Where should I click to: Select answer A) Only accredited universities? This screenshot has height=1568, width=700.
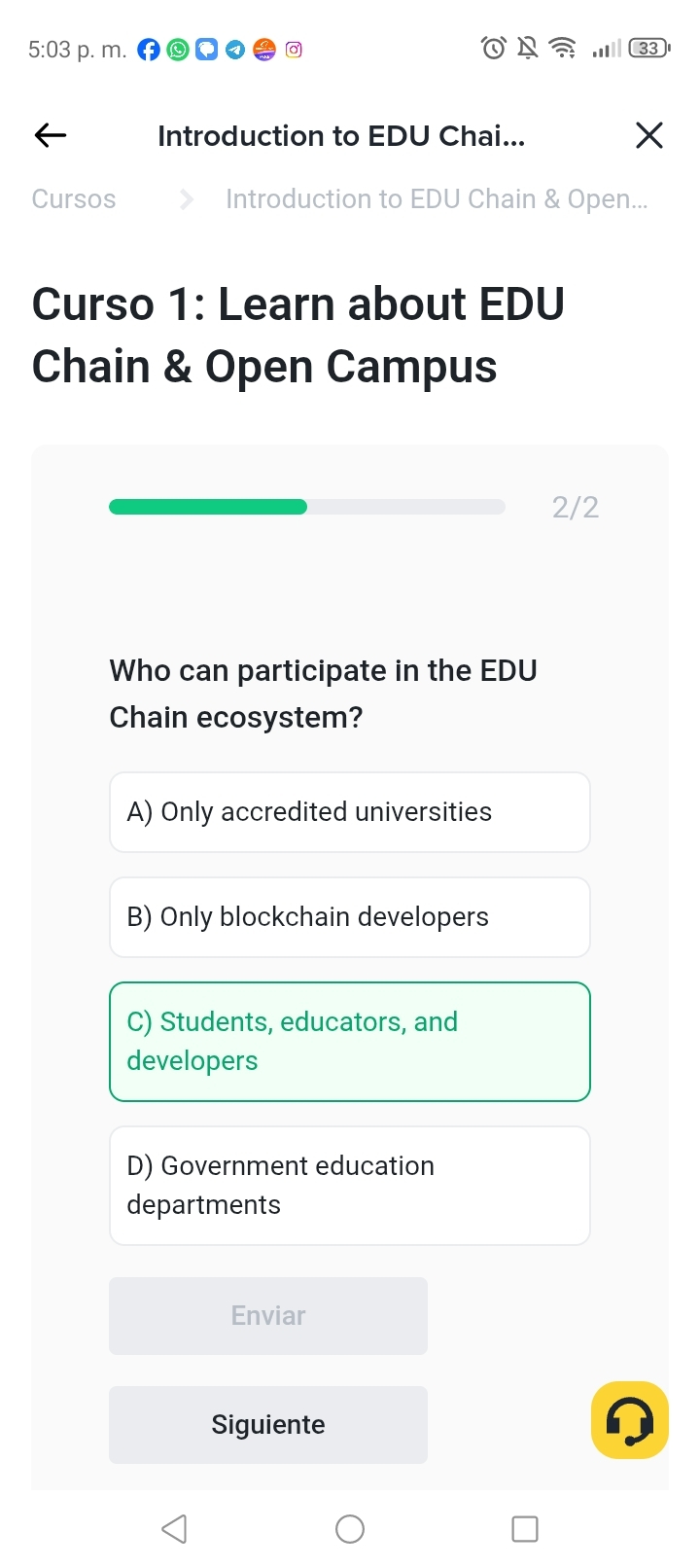tap(350, 812)
